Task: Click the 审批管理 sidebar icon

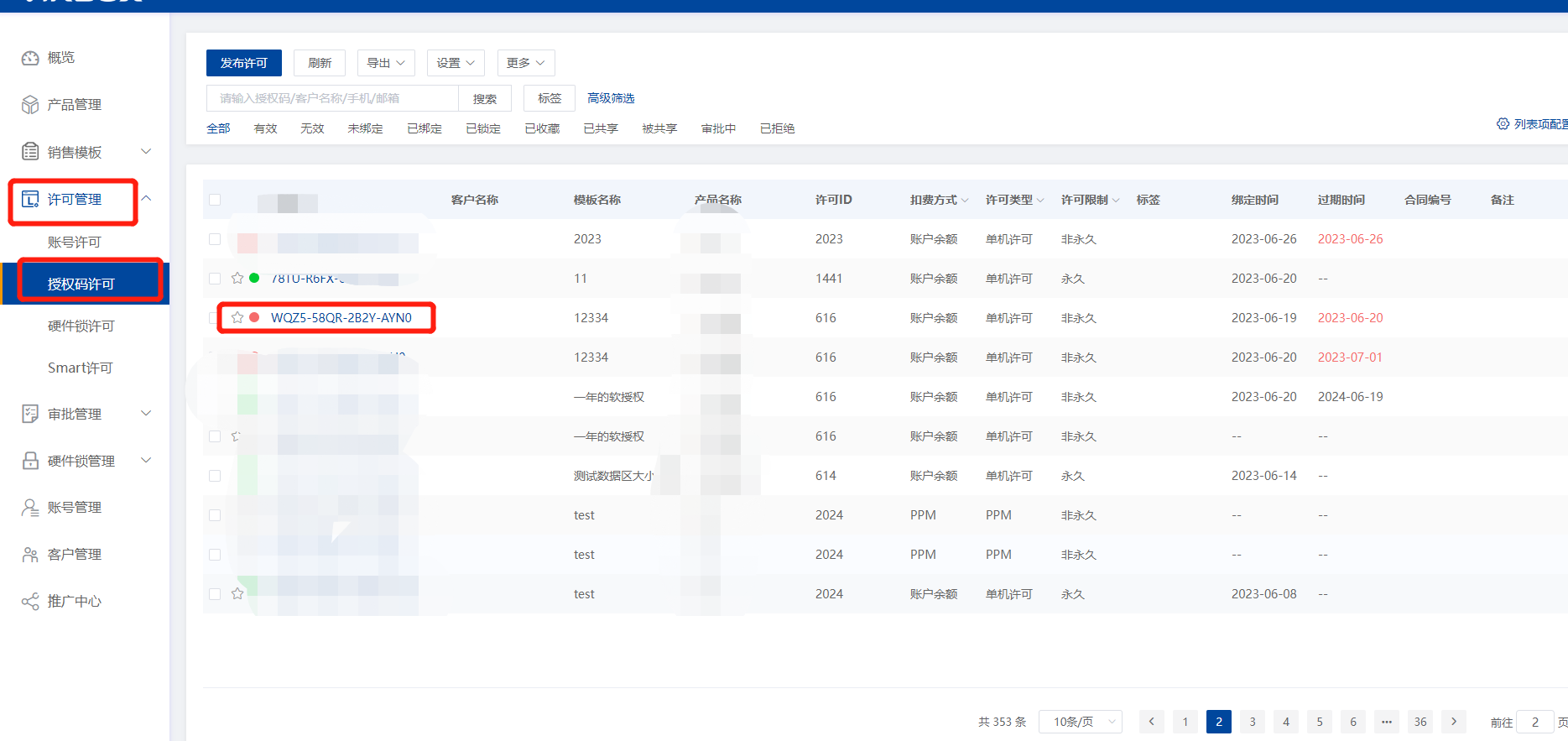Action: click(30, 414)
